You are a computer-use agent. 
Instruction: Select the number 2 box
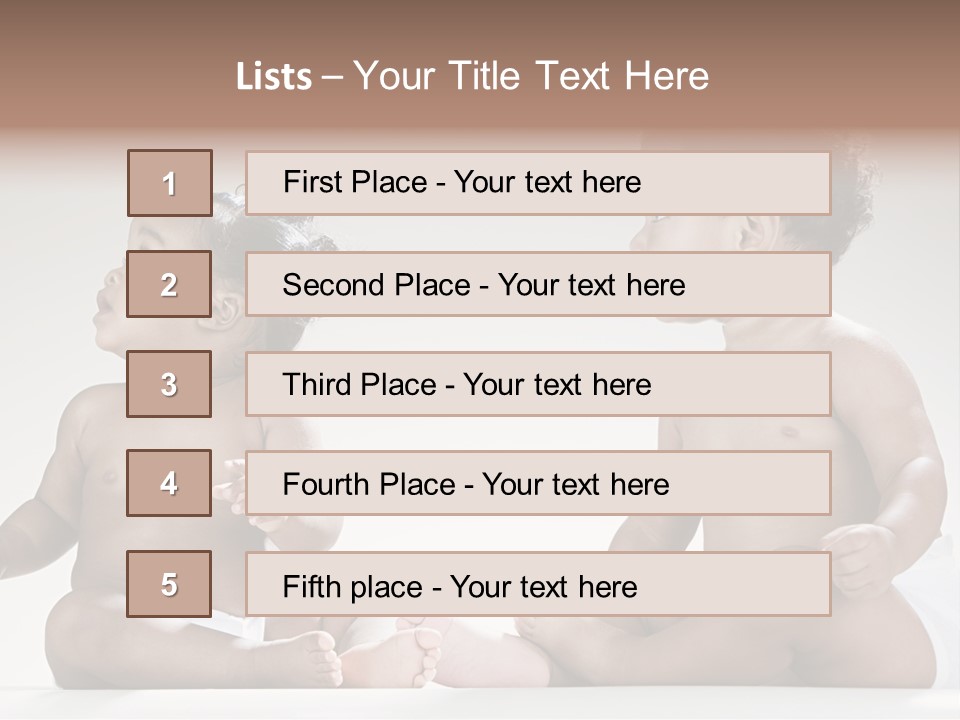pyautogui.click(x=169, y=284)
